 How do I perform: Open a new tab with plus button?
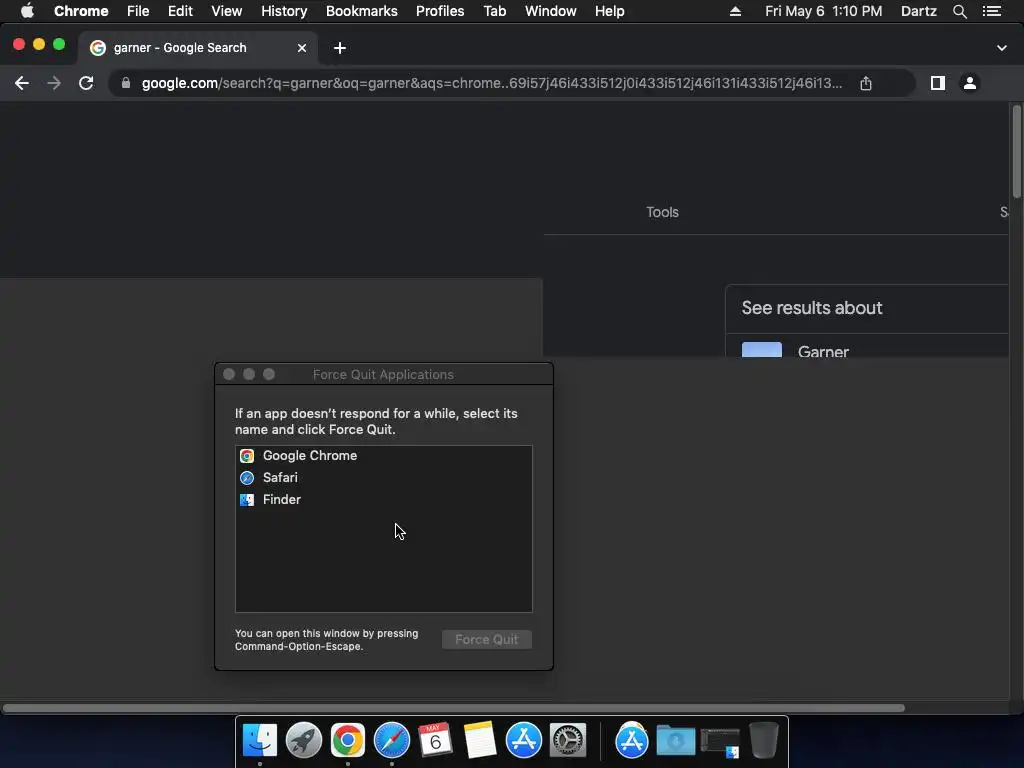click(340, 48)
